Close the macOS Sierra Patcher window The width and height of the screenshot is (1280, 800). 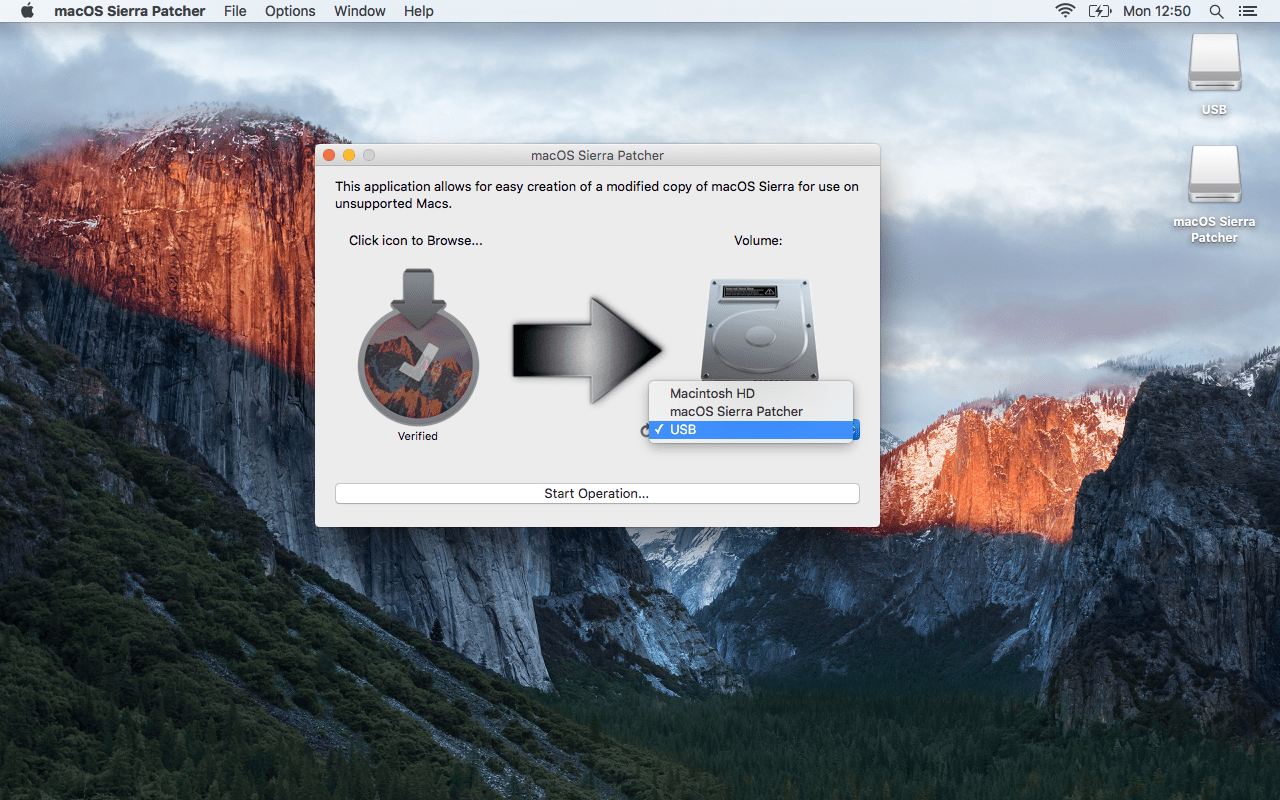click(x=329, y=155)
